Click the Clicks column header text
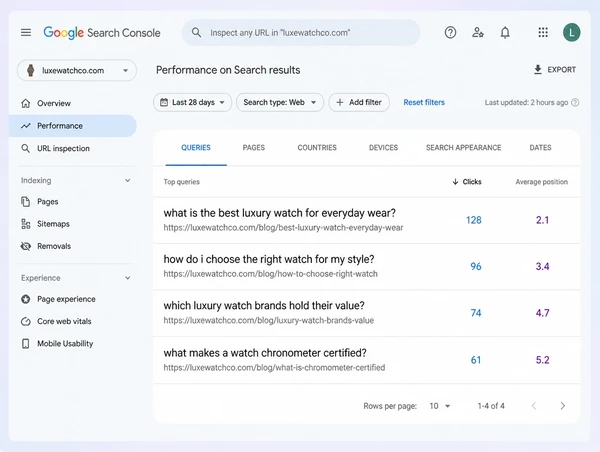 472,182
